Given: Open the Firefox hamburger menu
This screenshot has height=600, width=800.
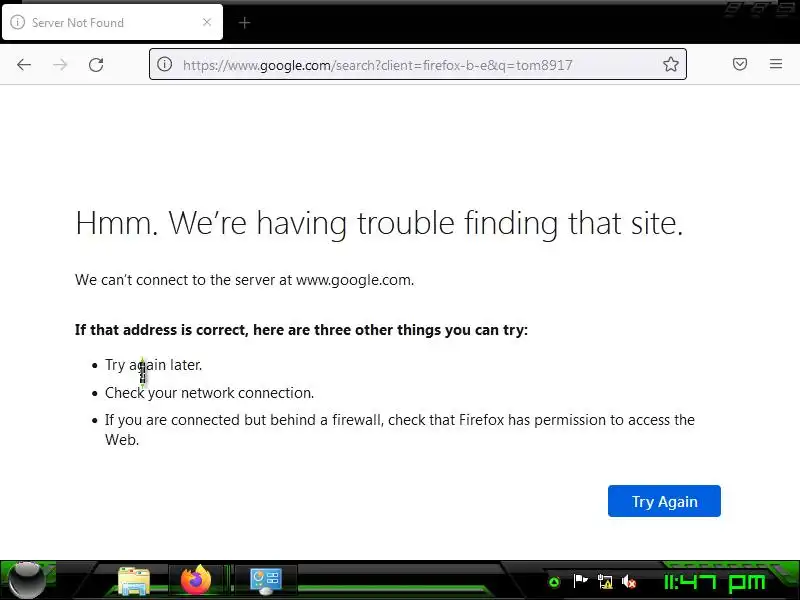Looking at the screenshot, I should (776, 64).
